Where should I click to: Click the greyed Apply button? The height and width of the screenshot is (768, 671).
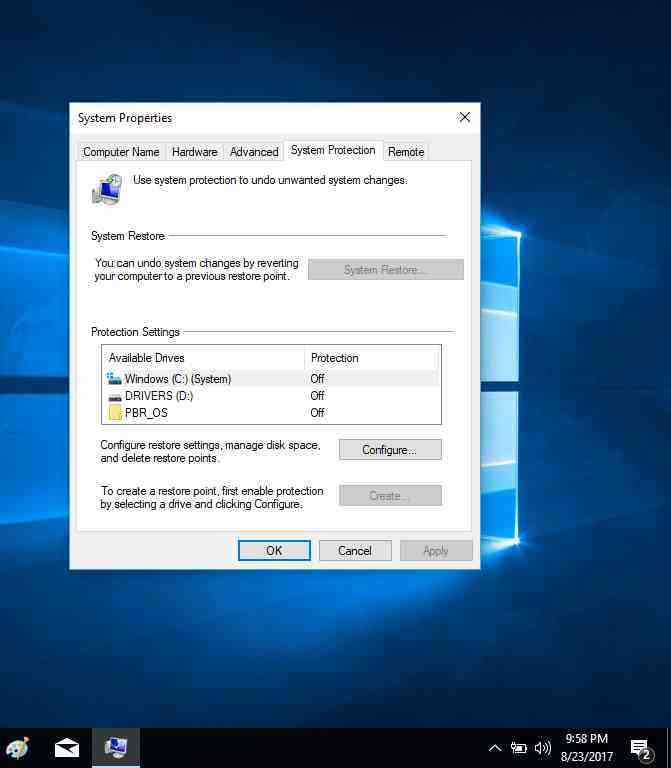(436, 551)
